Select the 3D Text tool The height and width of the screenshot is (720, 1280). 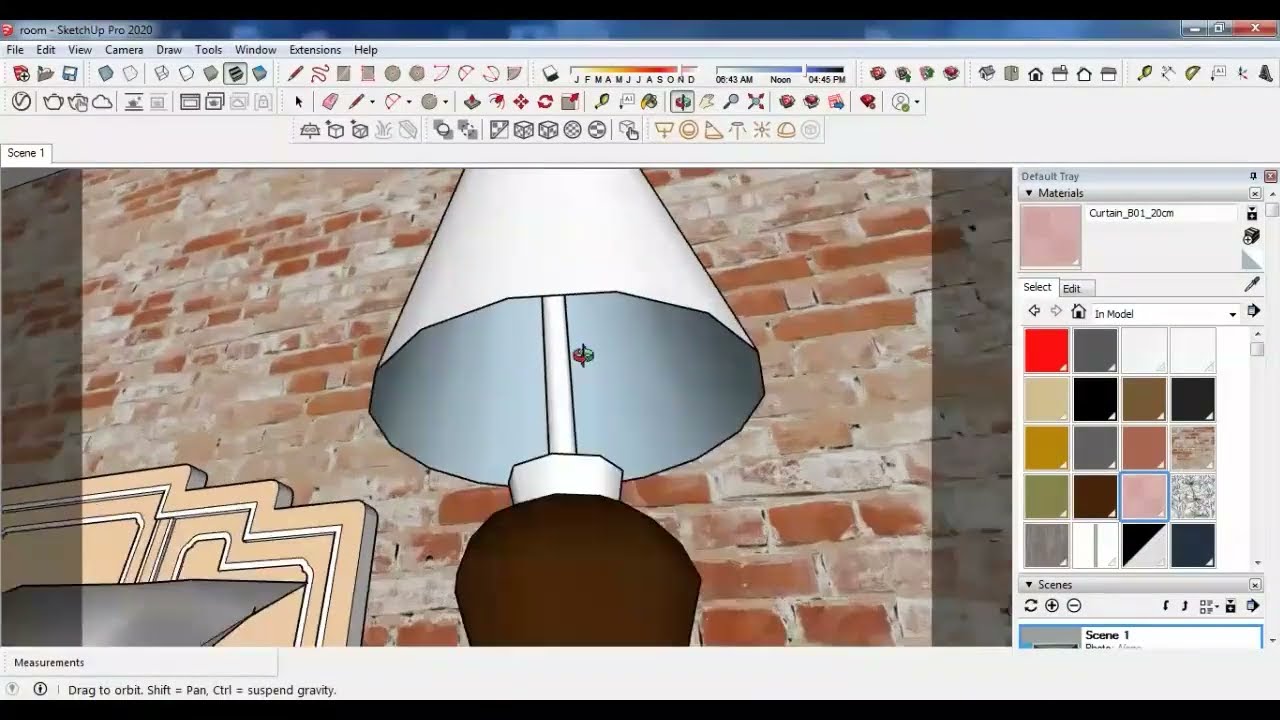point(1266,73)
